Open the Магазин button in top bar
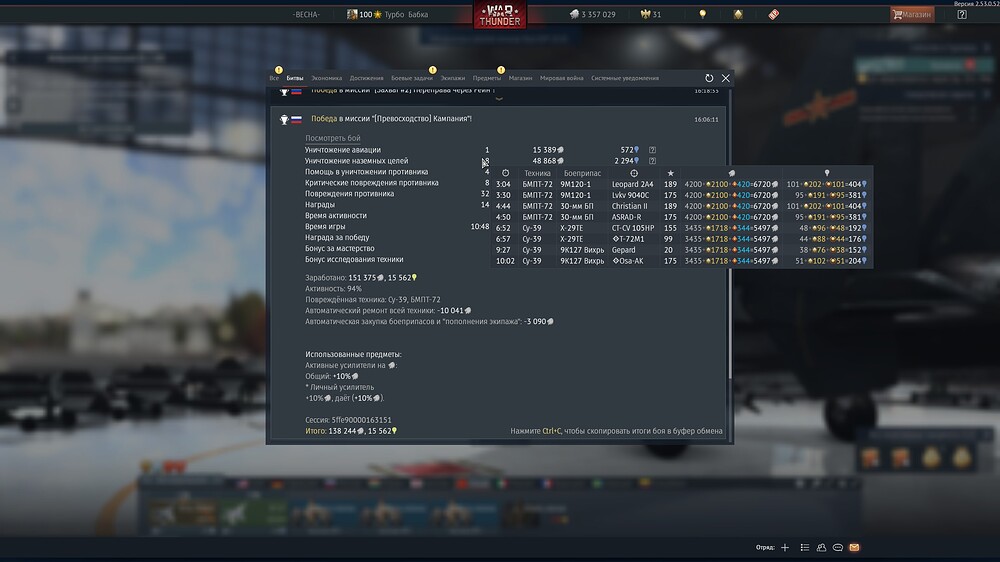This screenshot has width=1000, height=562. (912, 15)
